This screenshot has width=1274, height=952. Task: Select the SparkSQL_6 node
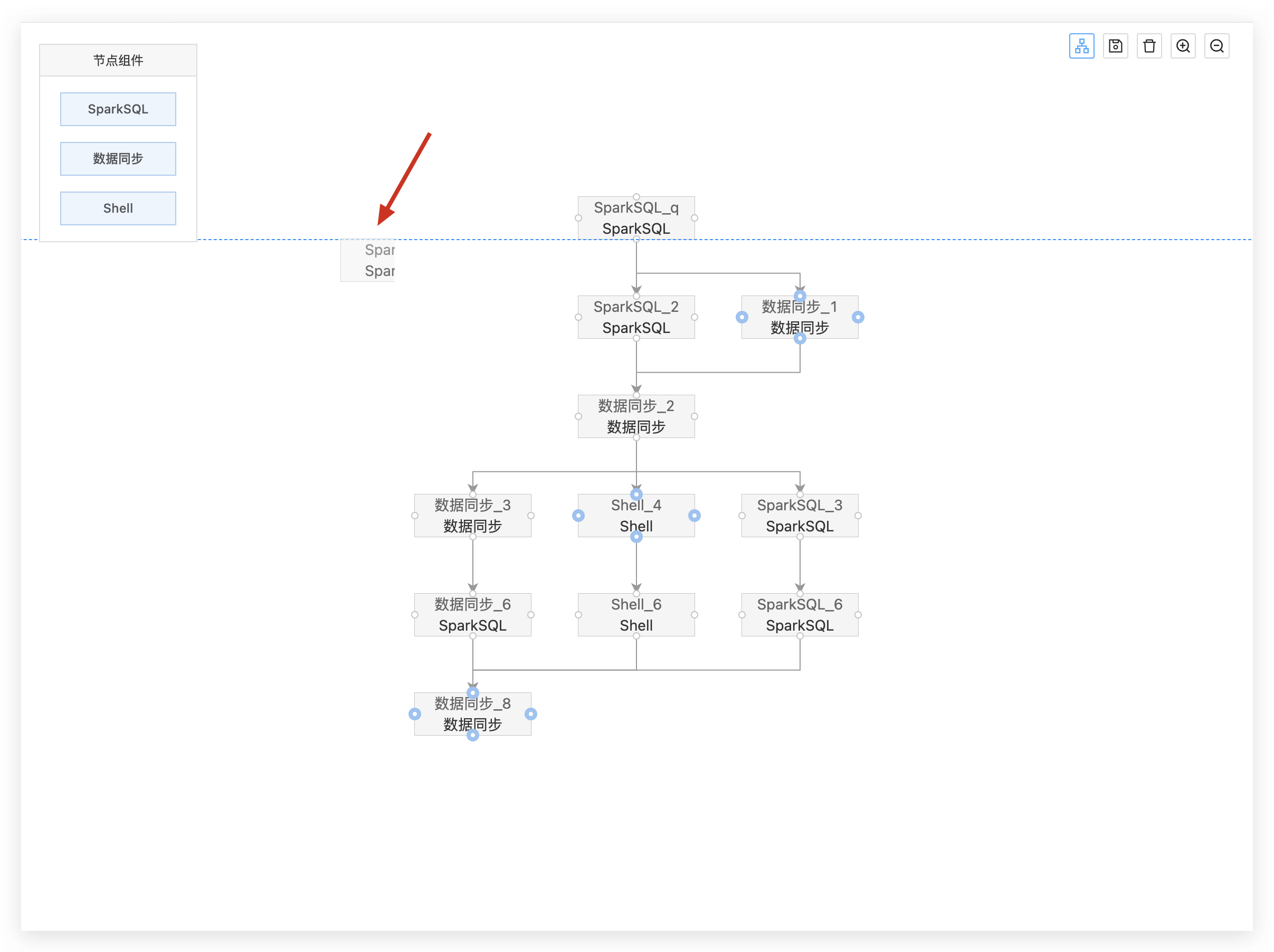click(800, 614)
